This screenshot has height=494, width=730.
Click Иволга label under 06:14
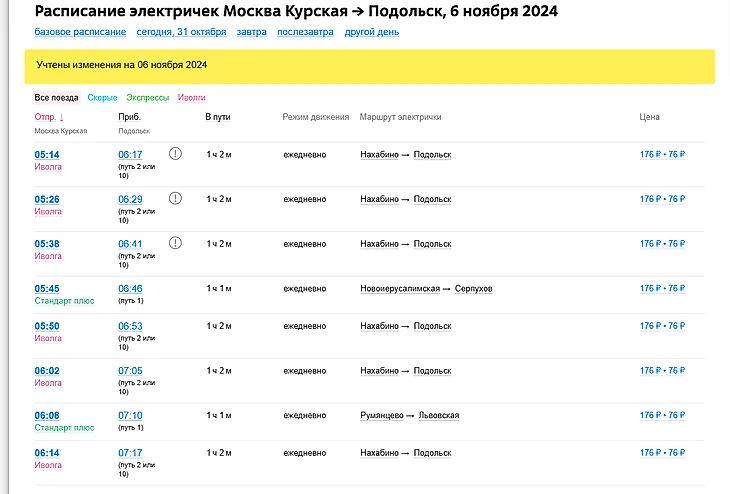[x=48, y=465]
